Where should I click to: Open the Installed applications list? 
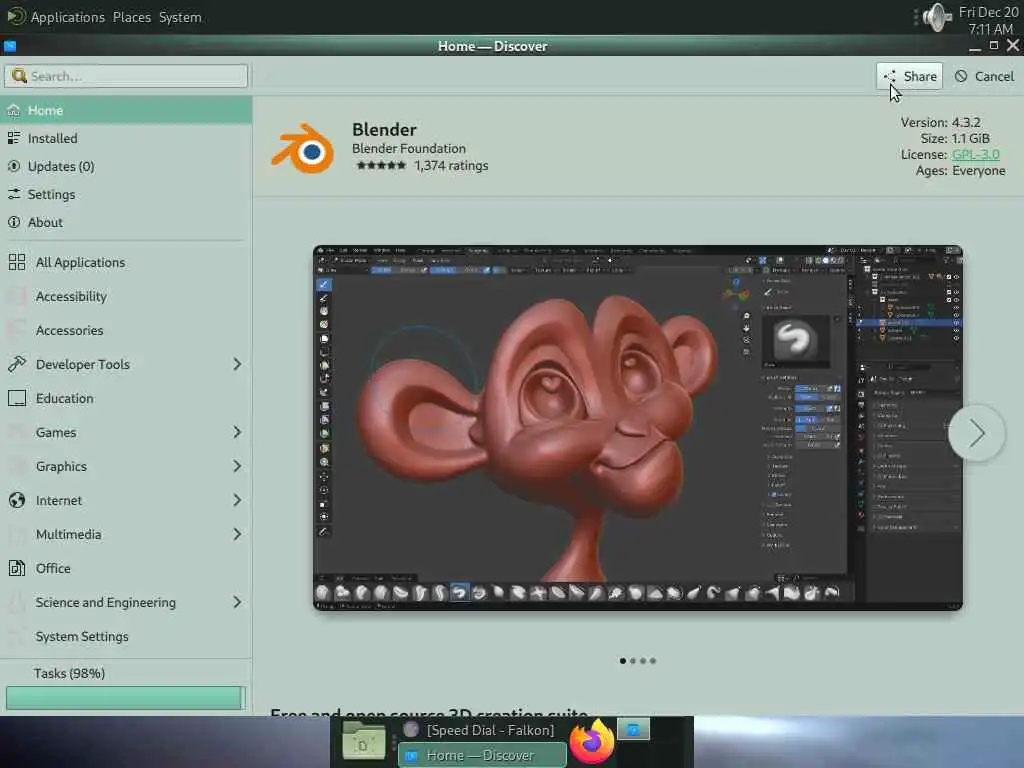tap(125, 138)
